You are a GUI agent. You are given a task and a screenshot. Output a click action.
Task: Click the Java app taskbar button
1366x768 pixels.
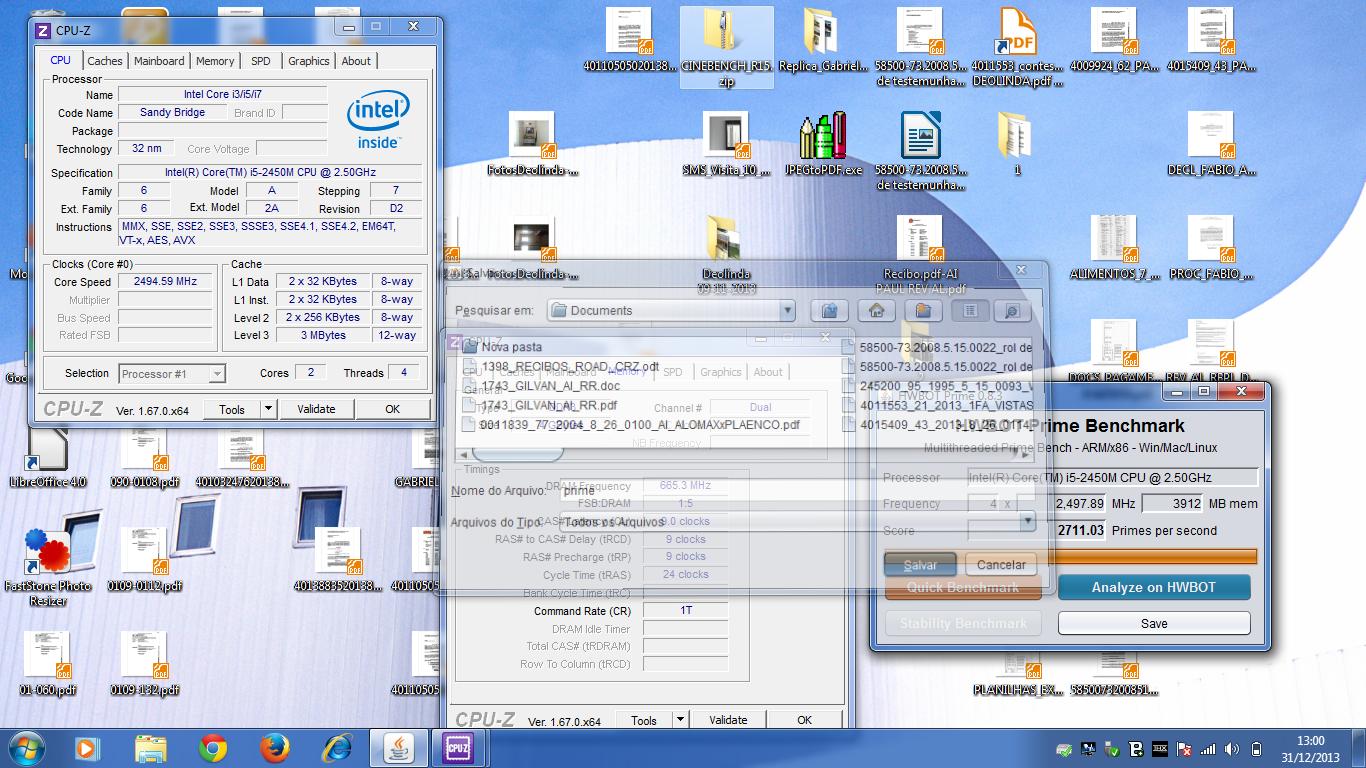click(398, 747)
